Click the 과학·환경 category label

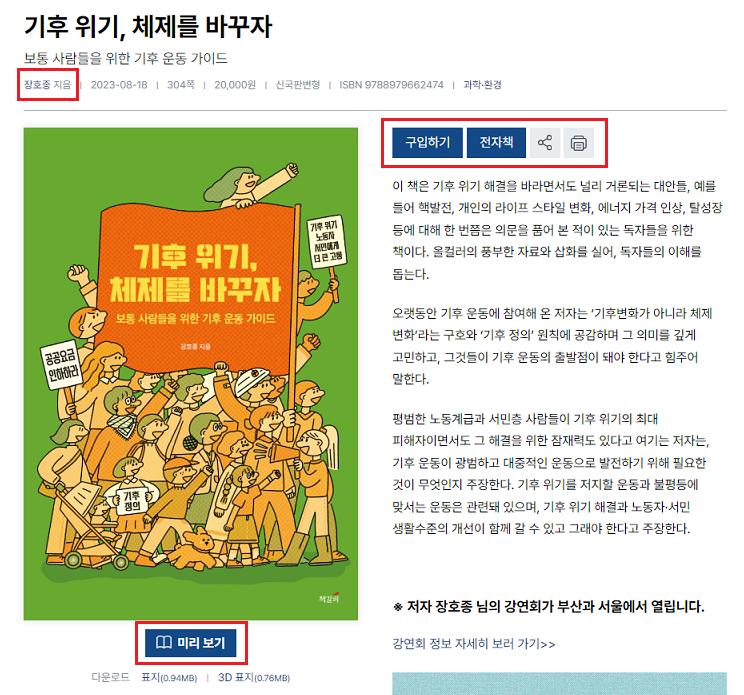[483, 85]
